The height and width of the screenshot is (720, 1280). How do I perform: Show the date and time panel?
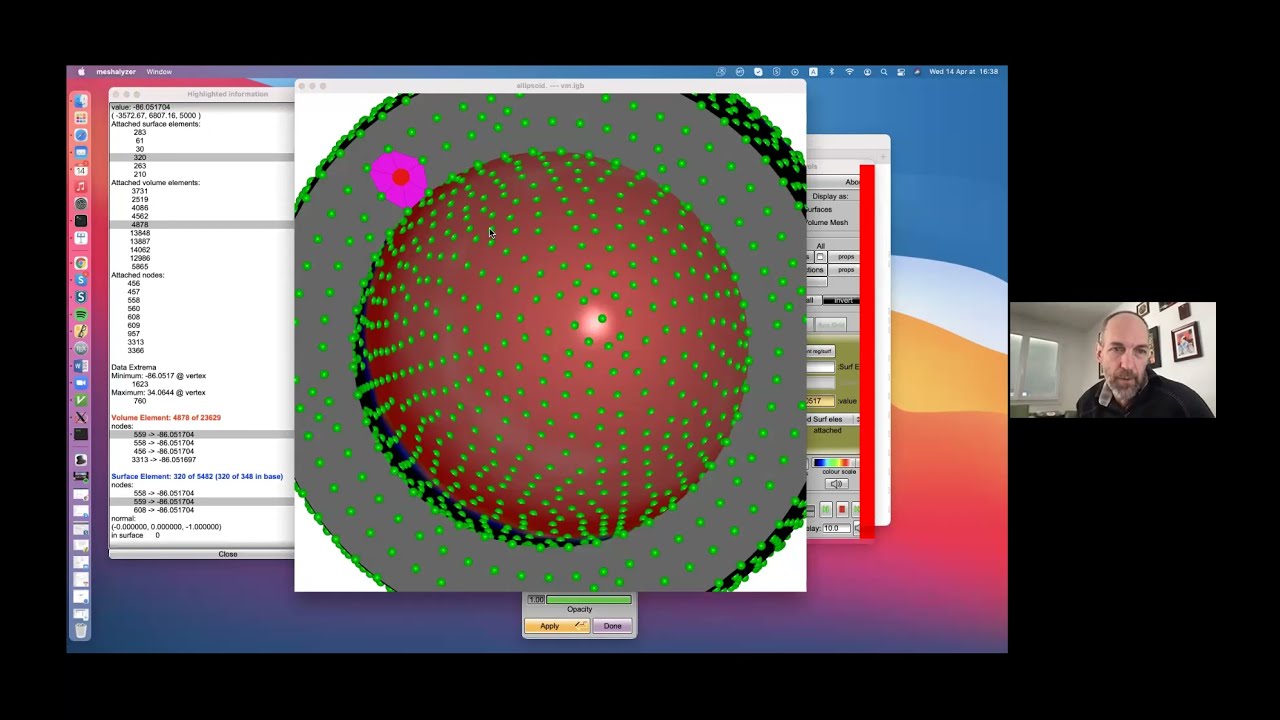pos(963,72)
